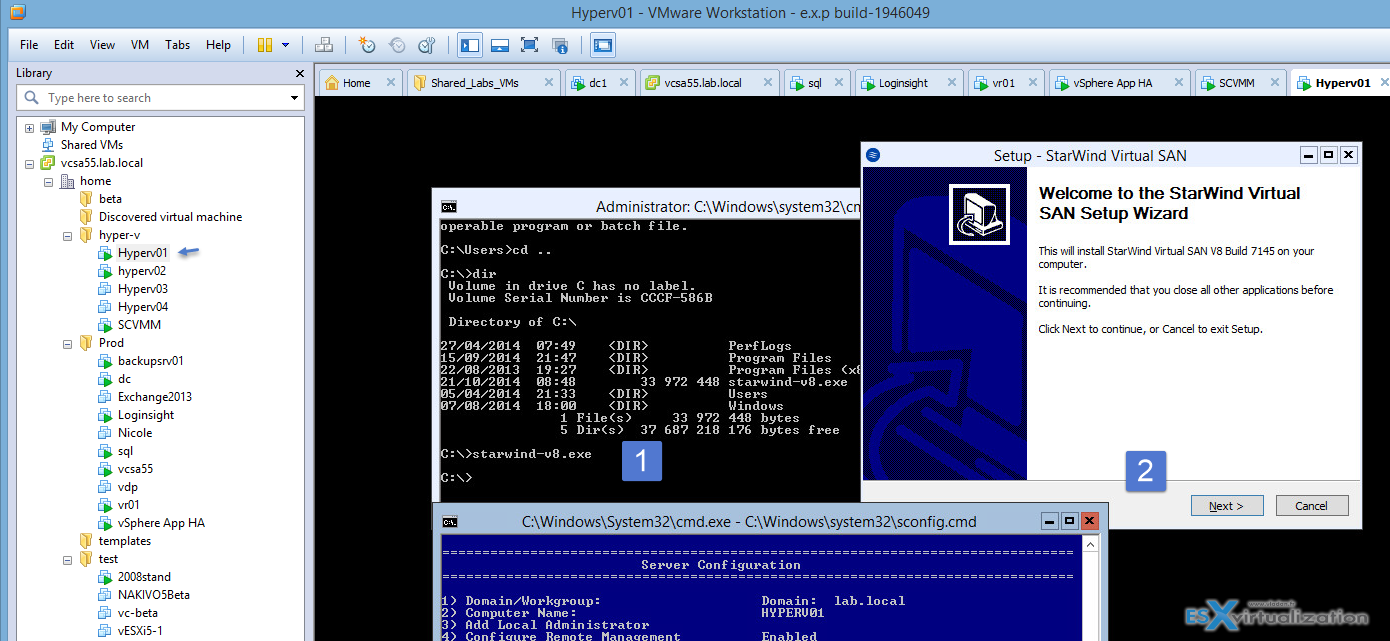This screenshot has height=641, width=1390.
Task: Click VMware Workstation title bar icon
Action: click(x=17, y=12)
